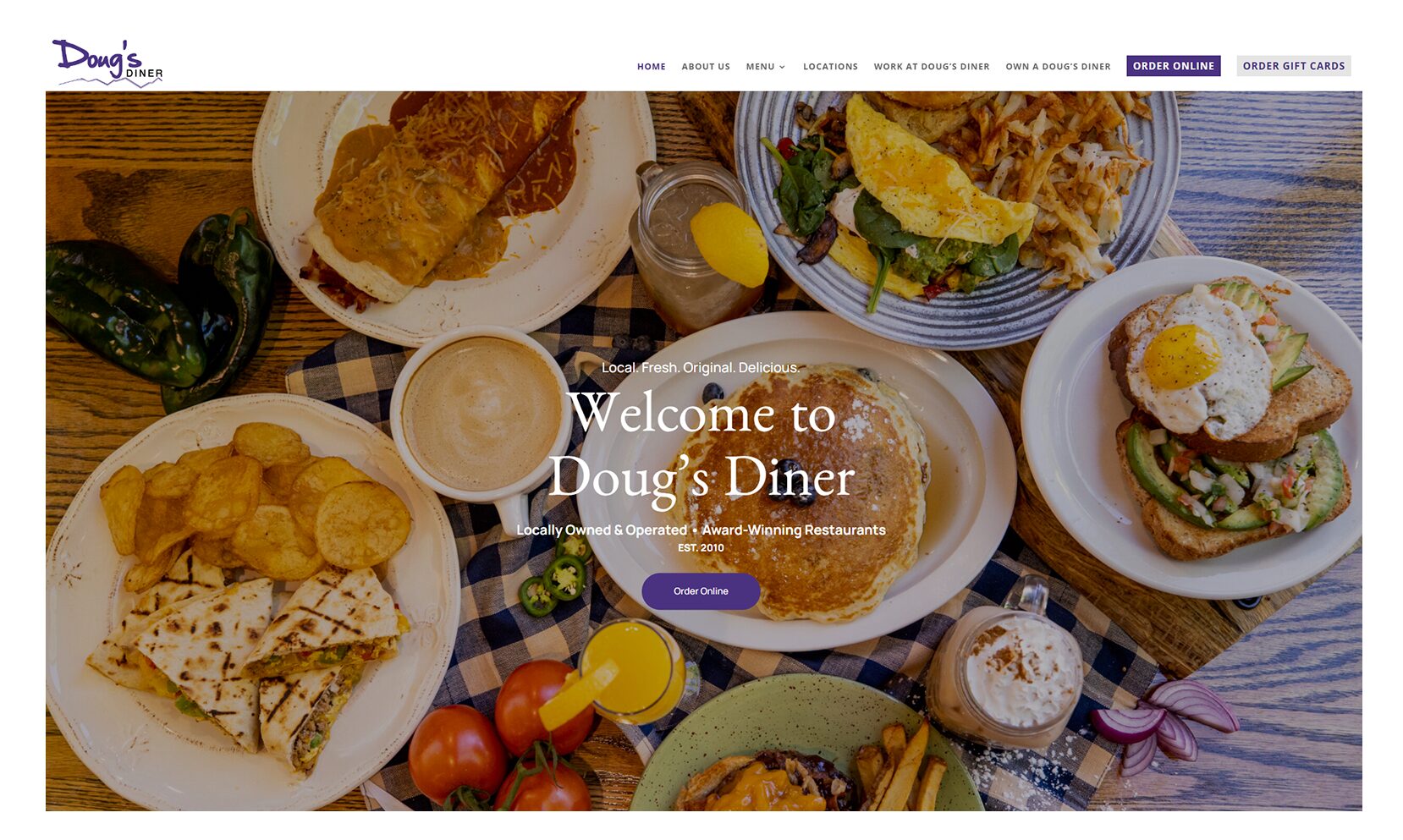Open Own a Doug's Diner link

(1058, 67)
